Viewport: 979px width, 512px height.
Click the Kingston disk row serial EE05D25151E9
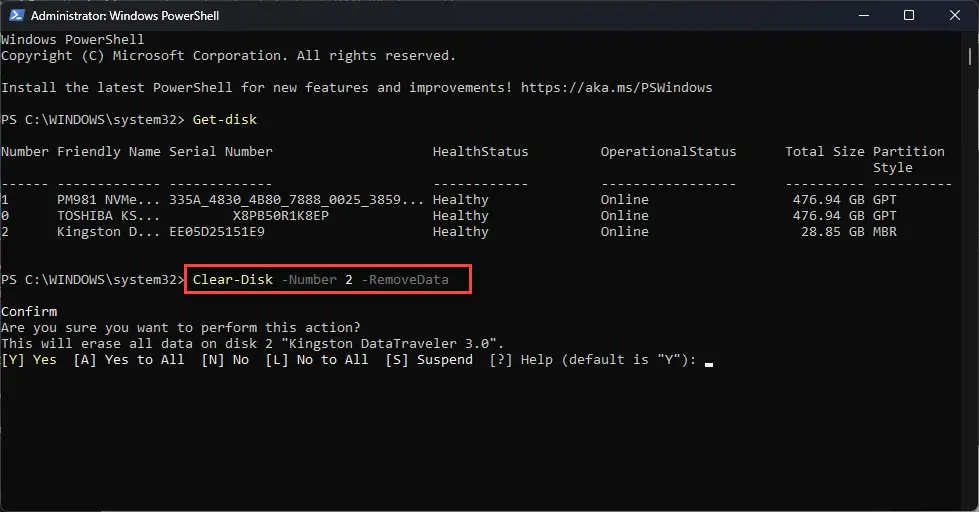click(x=217, y=232)
